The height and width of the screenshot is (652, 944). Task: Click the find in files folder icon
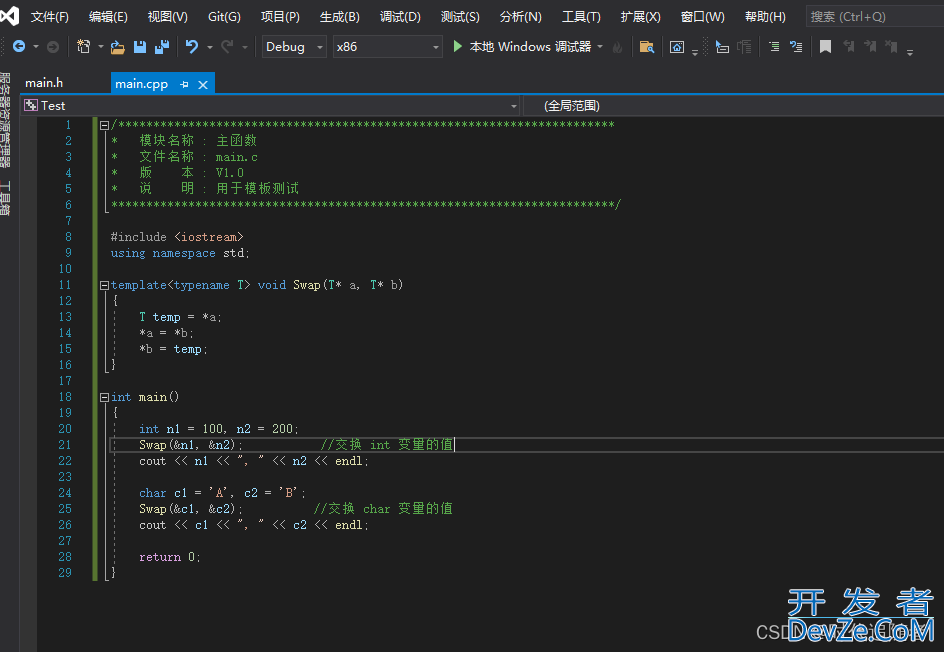[x=647, y=46]
